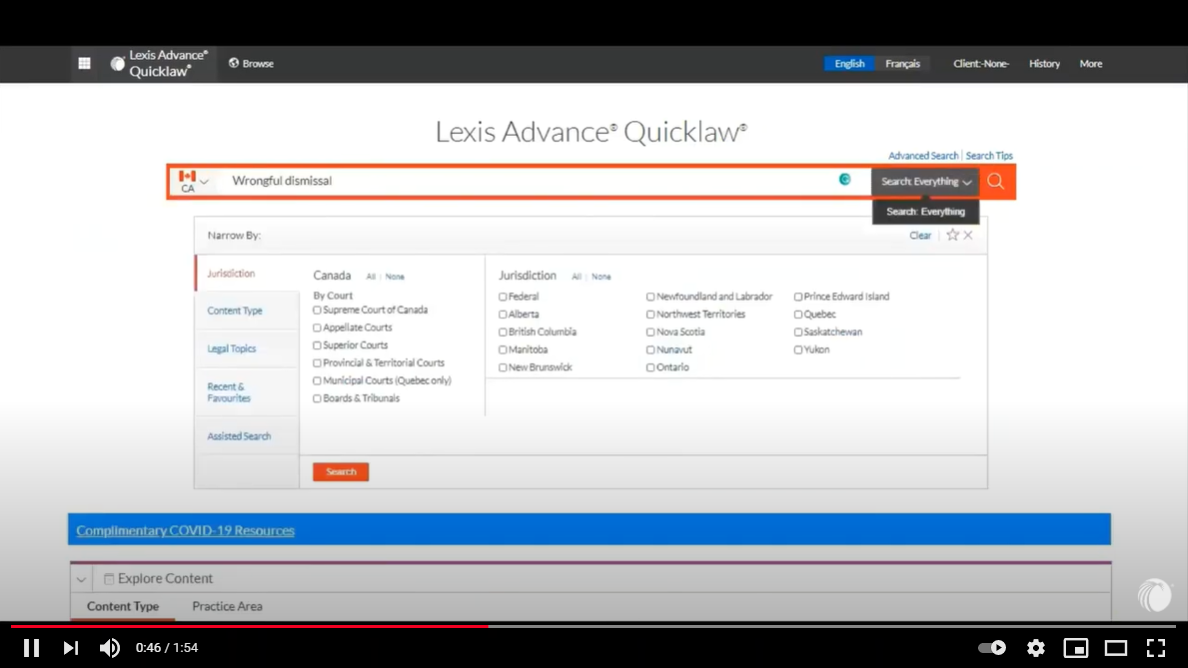Viewport: 1188px width, 668px height.
Task: Select the Jurisdiction filter tab
Action: pyautogui.click(x=247, y=273)
